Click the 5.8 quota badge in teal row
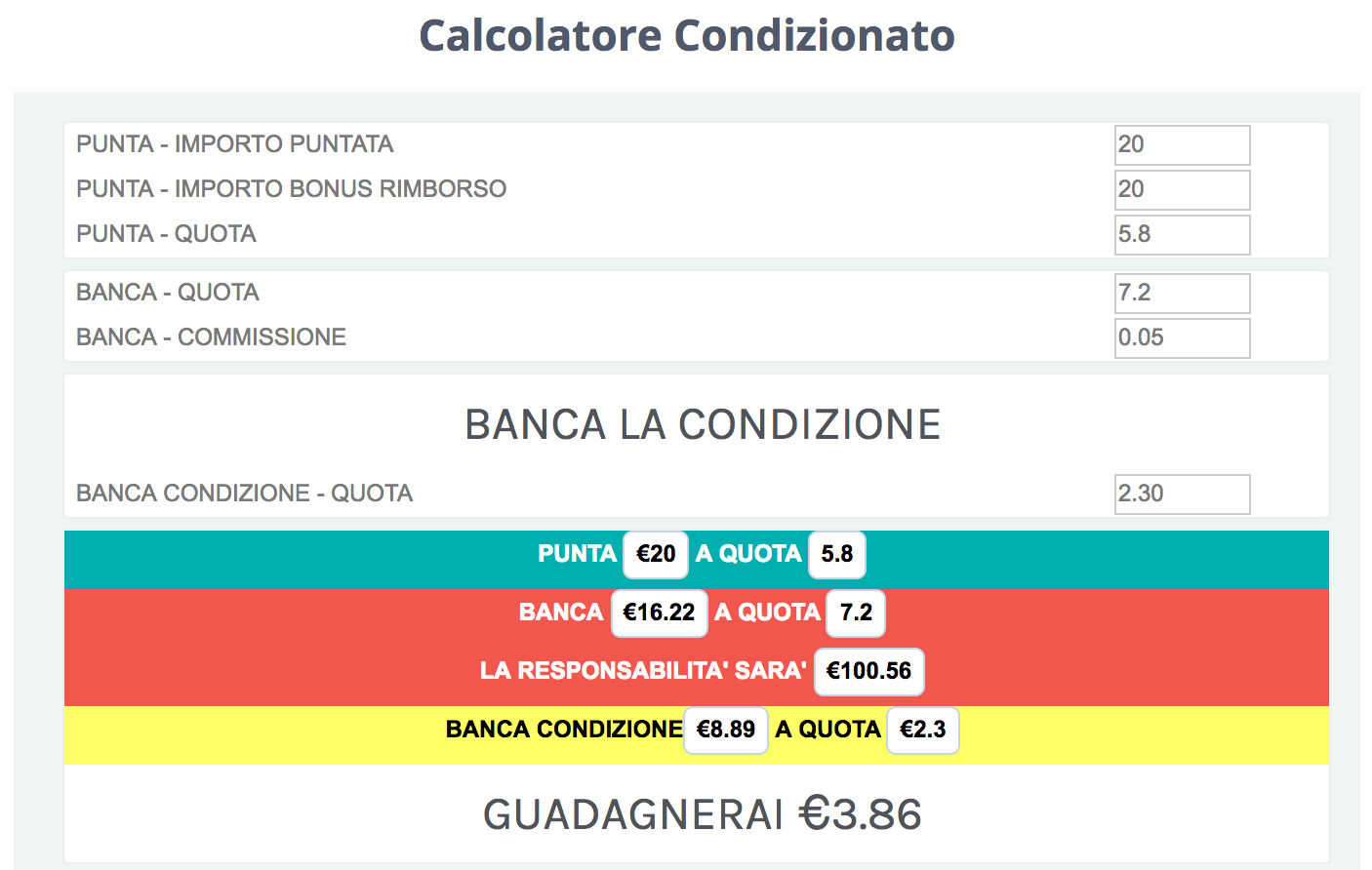The height and width of the screenshot is (870, 1372). tap(836, 554)
